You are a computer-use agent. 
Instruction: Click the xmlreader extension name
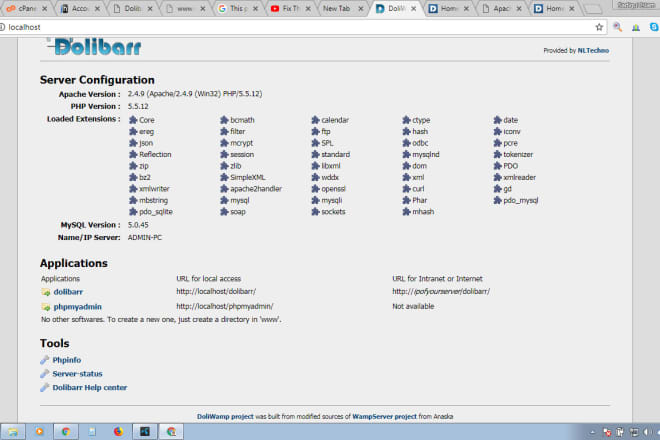click(519, 178)
